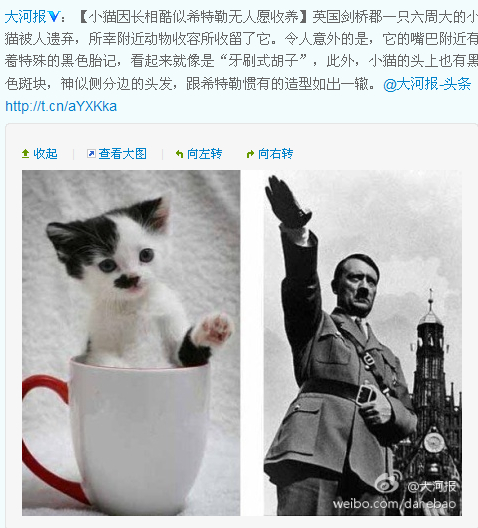Click the kitten's raised paw
Image resolution: width=478 pixels, height=528 pixels.
(215, 330)
